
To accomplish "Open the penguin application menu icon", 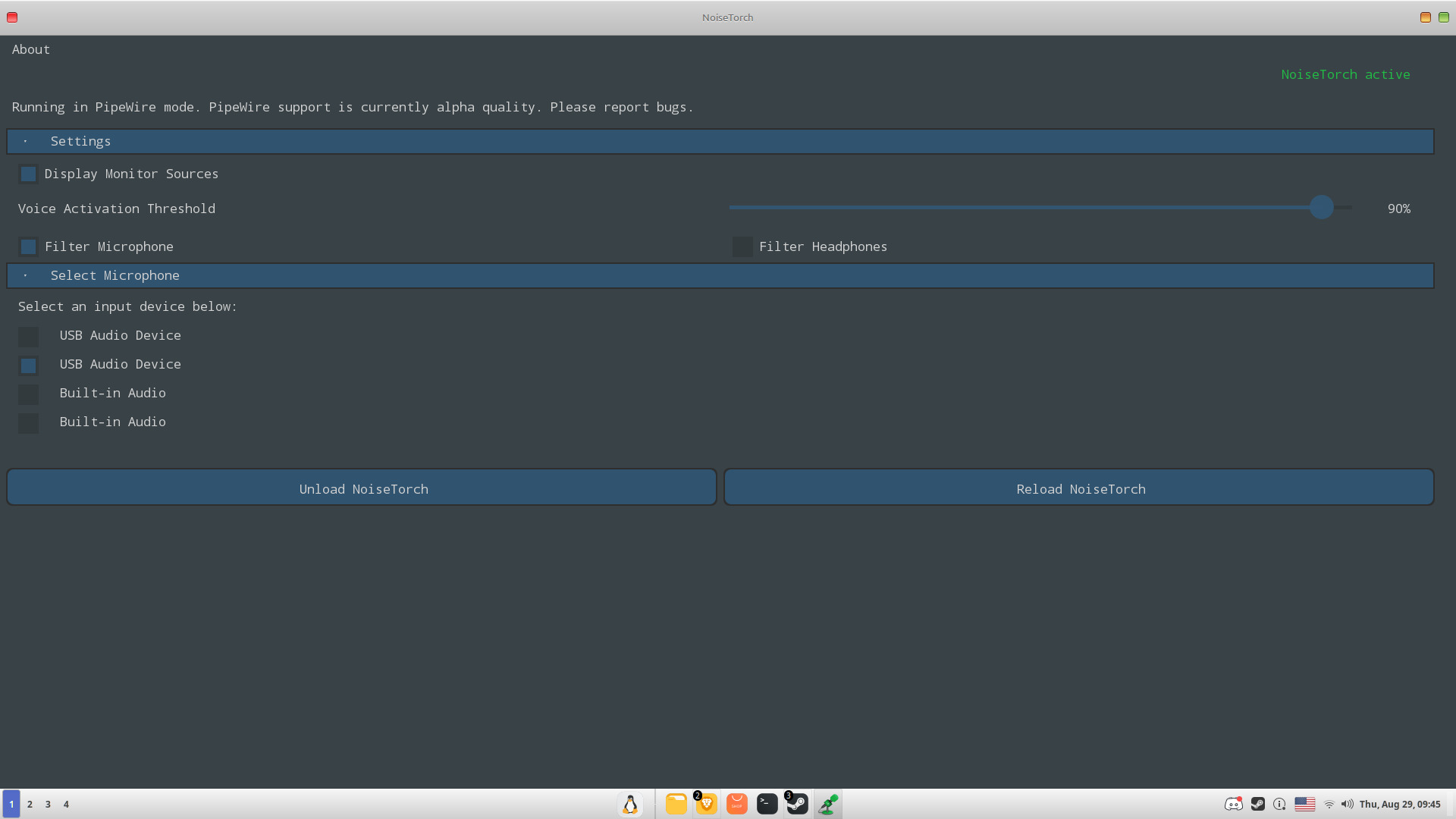I will [x=630, y=804].
